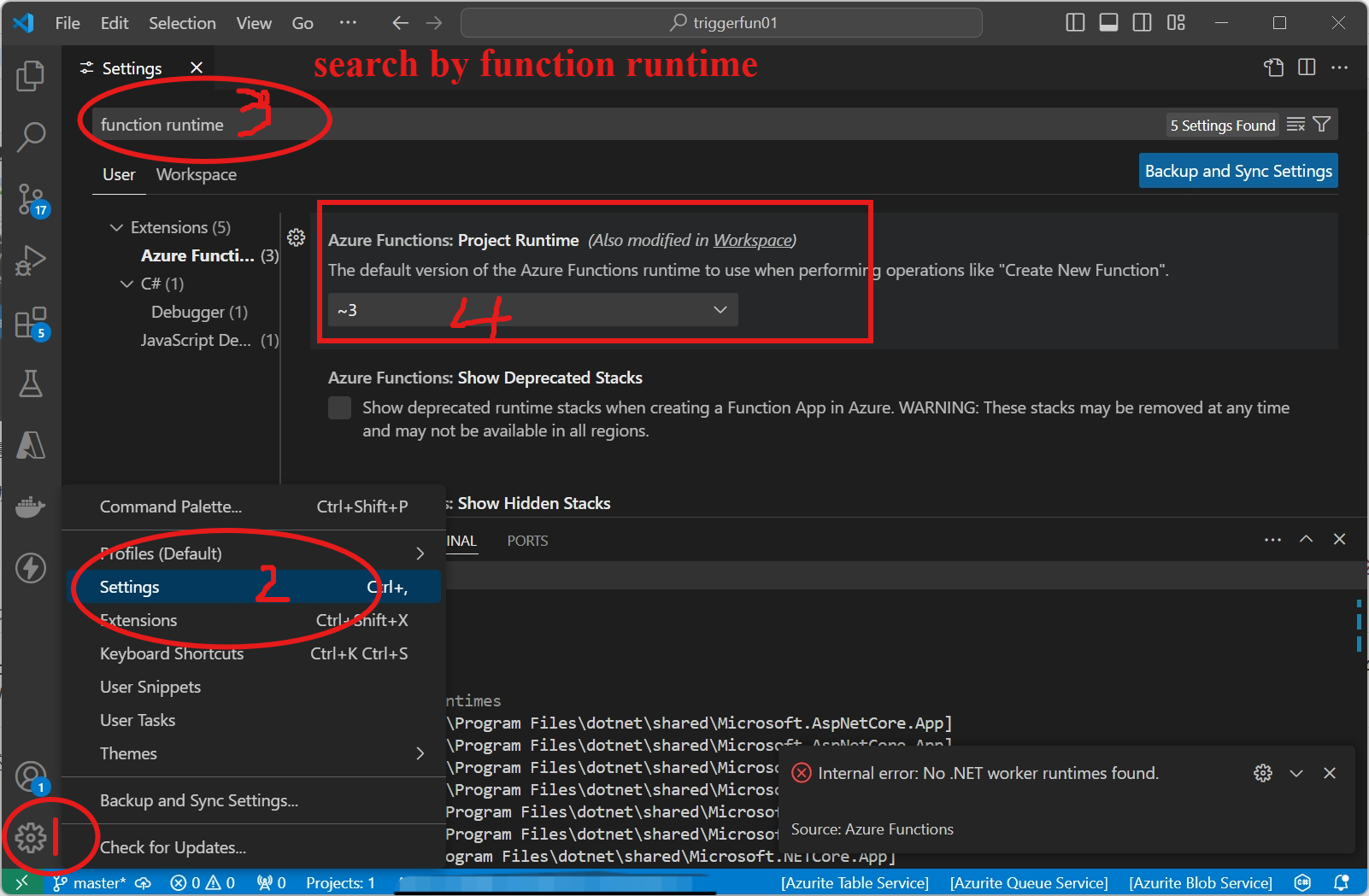Image resolution: width=1369 pixels, height=896 pixels.
Task: Click the Backup and Sync Settings button
Action: [1237, 171]
